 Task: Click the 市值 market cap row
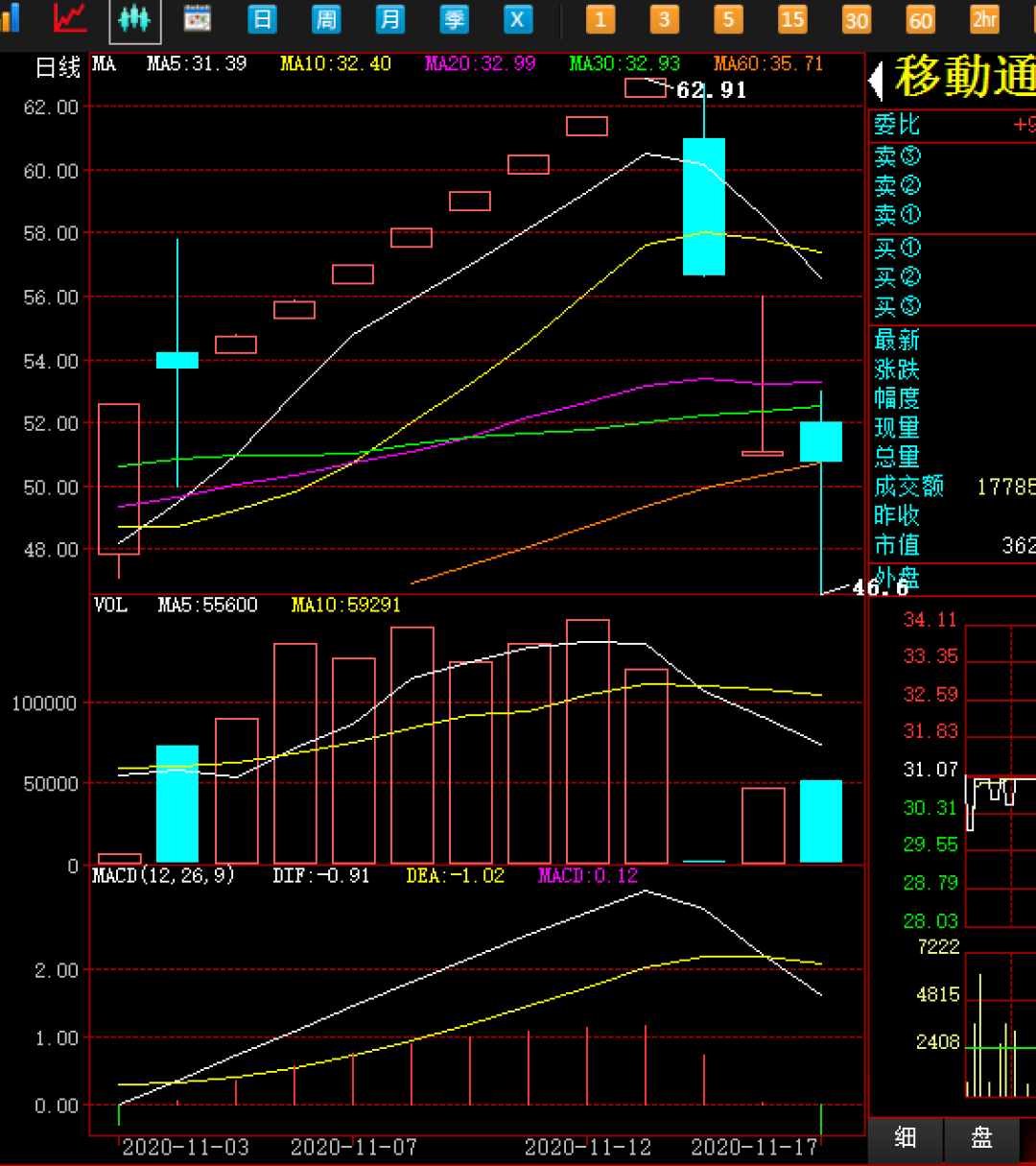(x=953, y=545)
